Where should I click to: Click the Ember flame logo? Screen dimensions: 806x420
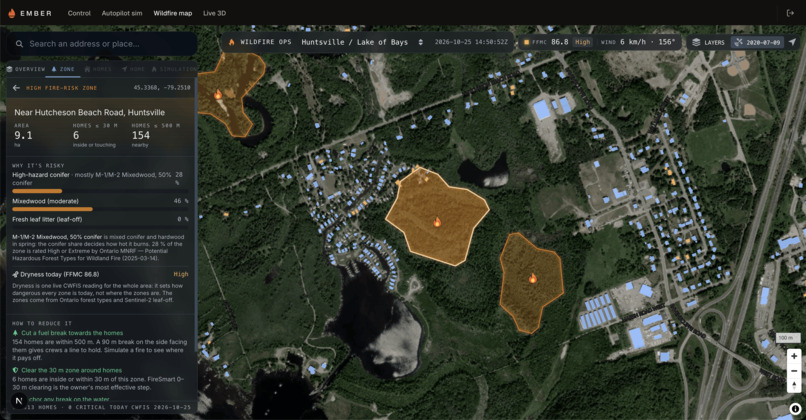(x=11, y=13)
